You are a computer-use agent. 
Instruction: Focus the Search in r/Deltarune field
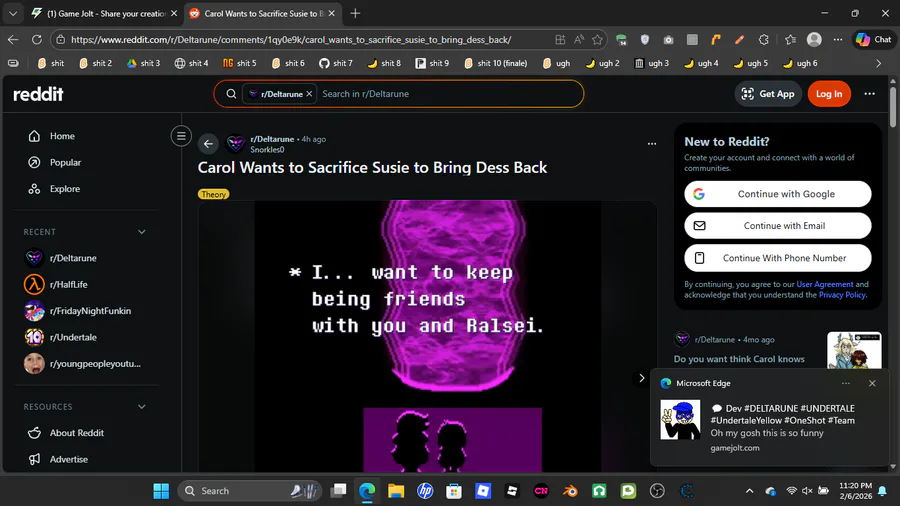(x=449, y=94)
